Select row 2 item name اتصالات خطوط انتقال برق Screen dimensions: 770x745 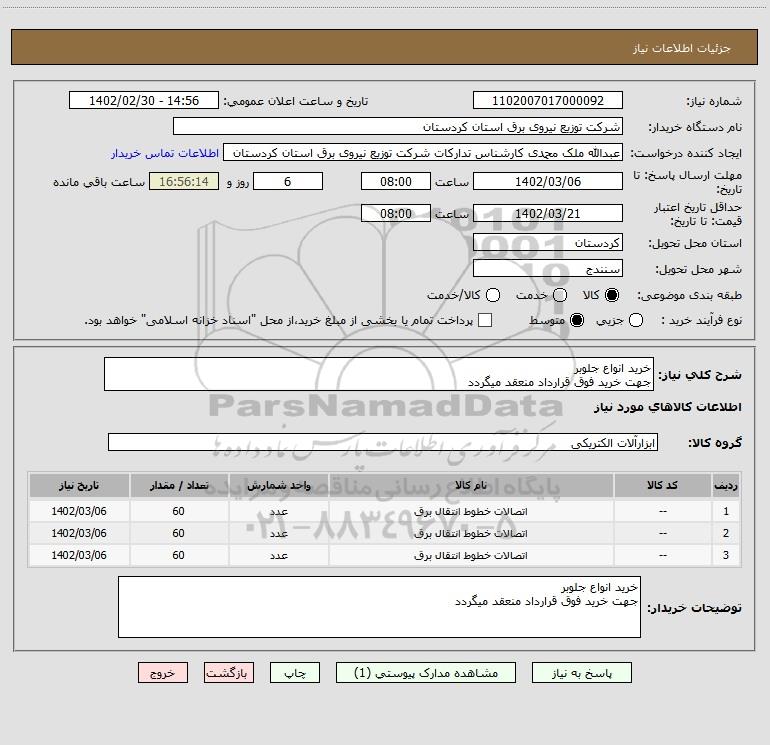pyautogui.click(x=470, y=533)
